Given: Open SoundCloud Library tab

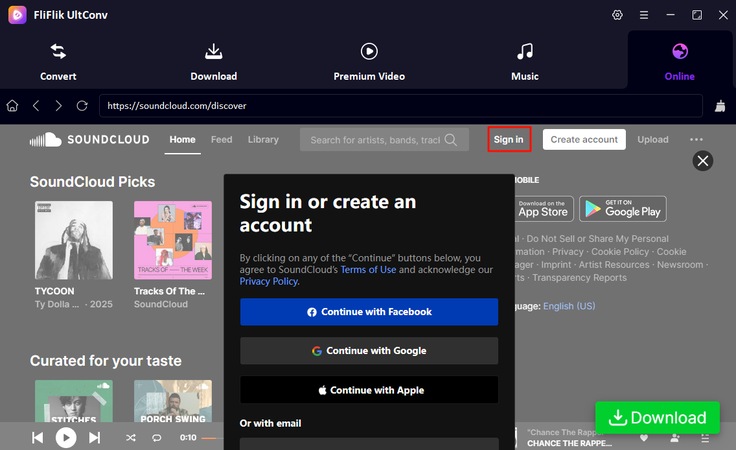Looking at the screenshot, I should [263, 139].
